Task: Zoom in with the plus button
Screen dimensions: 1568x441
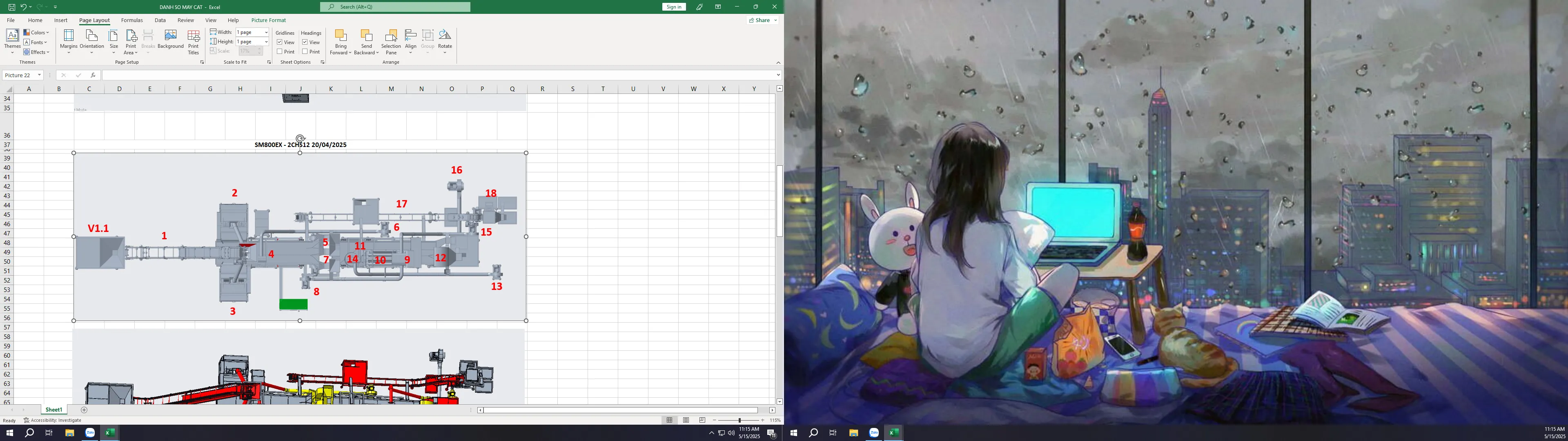Action: pos(763,420)
